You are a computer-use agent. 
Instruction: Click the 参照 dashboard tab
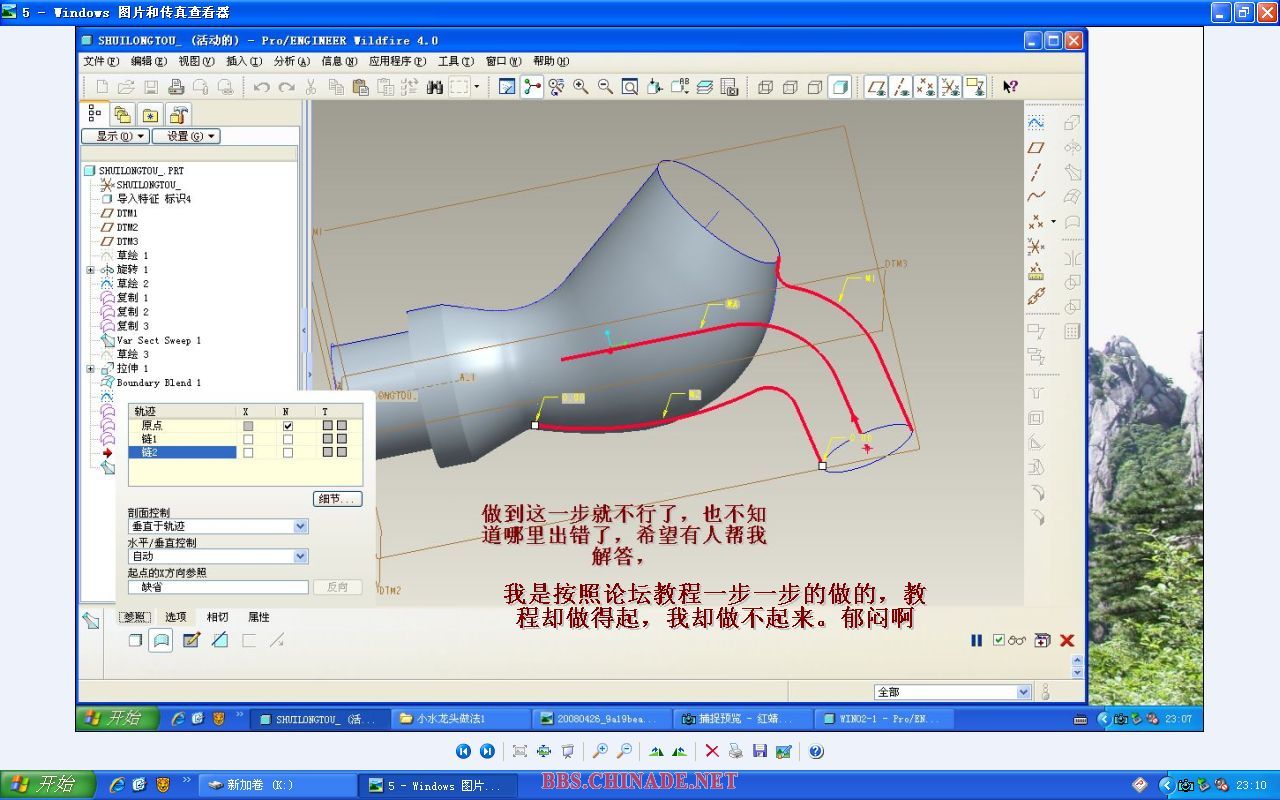pos(134,617)
